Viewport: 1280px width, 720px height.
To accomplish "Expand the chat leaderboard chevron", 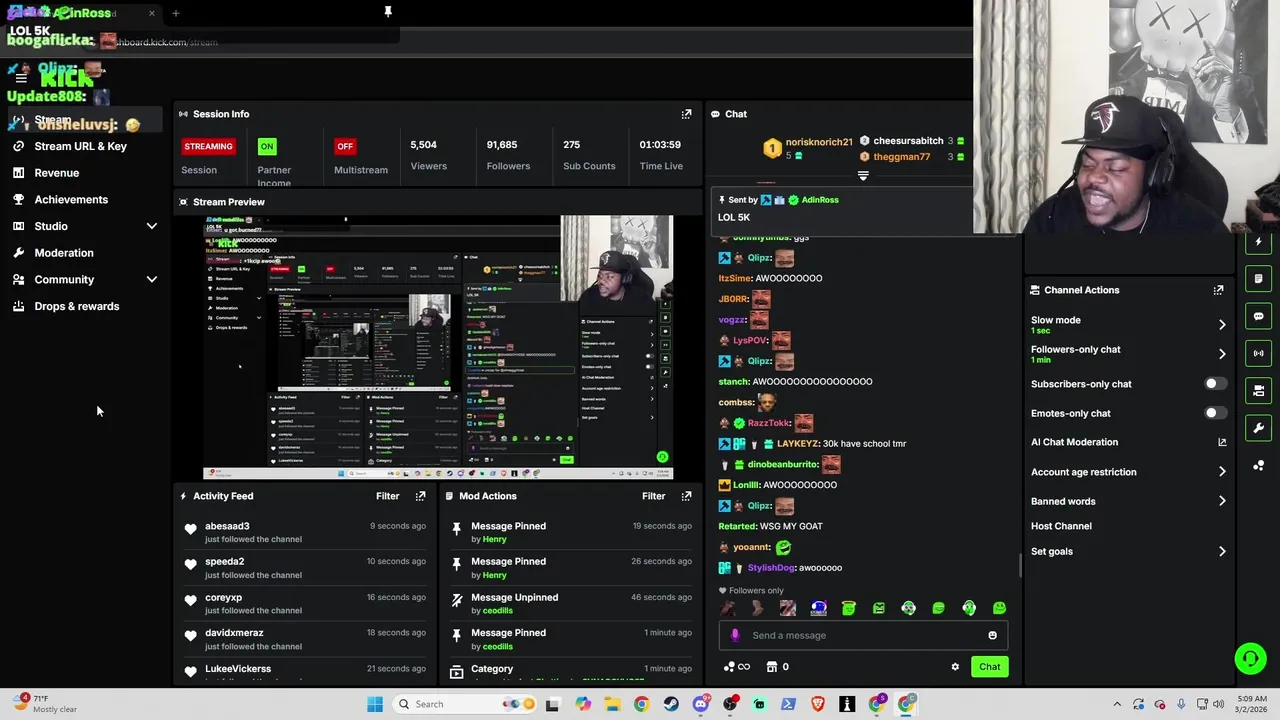I will [863, 176].
